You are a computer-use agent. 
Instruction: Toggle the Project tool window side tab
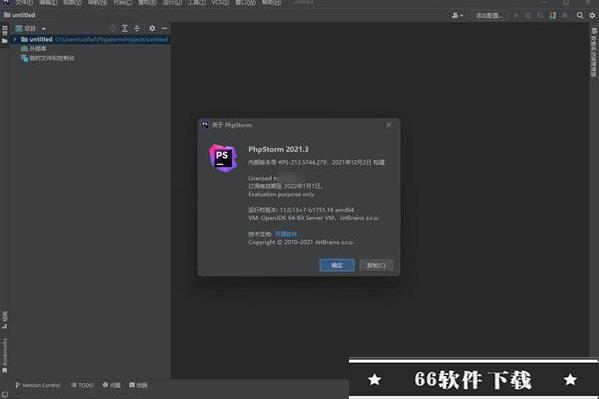[5, 34]
